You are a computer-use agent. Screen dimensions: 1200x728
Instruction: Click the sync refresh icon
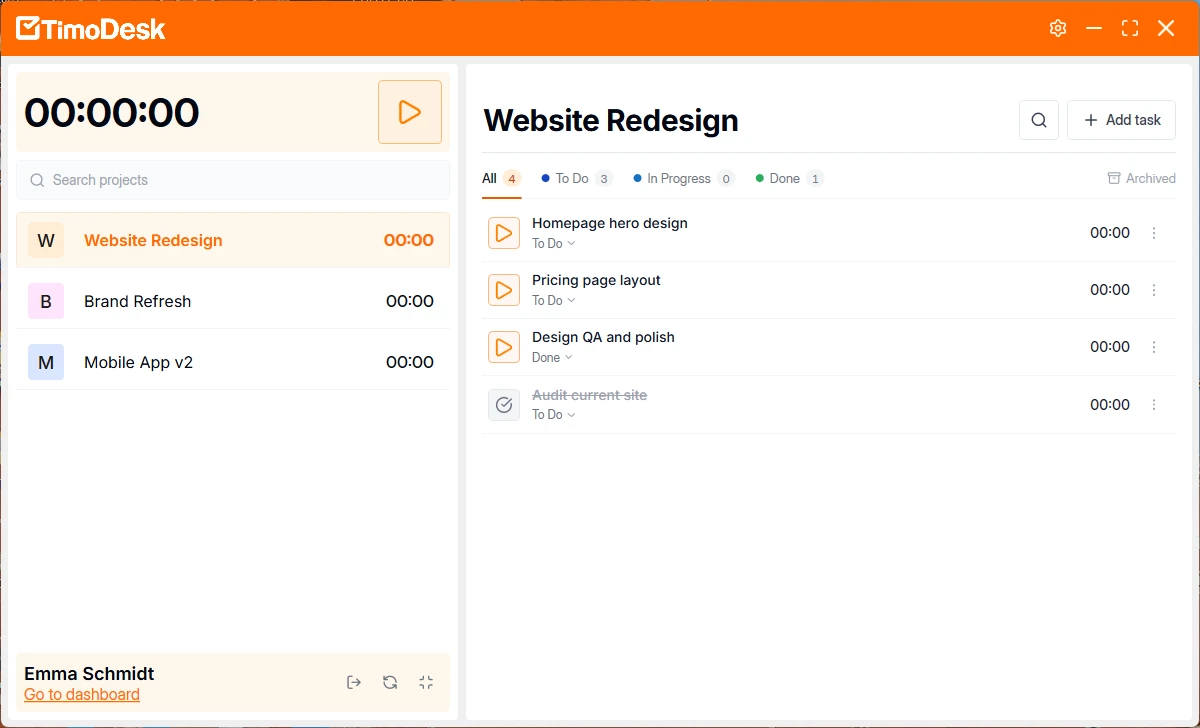pyautogui.click(x=390, y=682)
